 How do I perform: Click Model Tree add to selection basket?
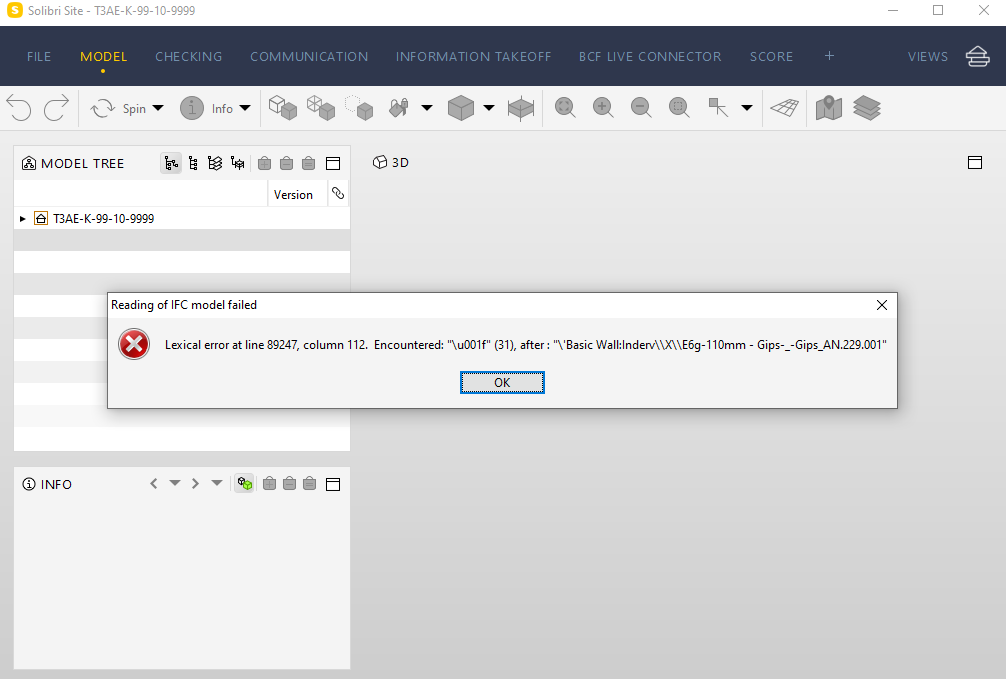pyautogui.click(x=264, y=164)
